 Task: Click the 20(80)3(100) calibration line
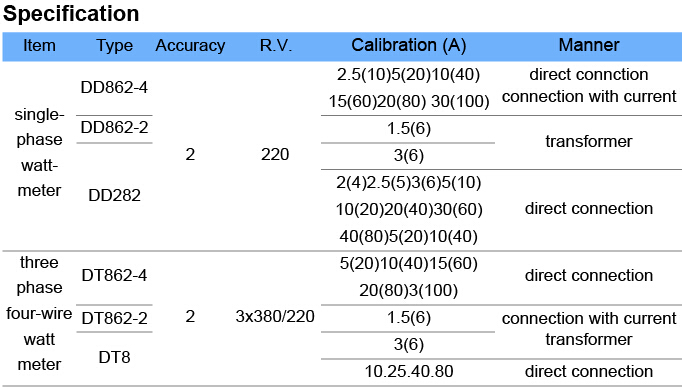[x=408, y=290]
